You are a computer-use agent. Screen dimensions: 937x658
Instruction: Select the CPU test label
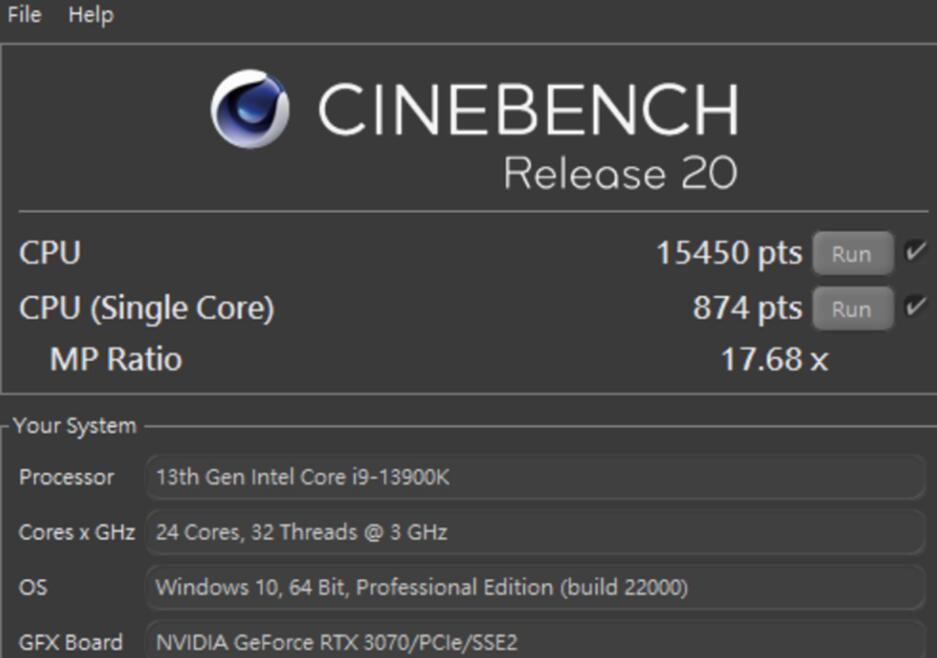(50, 254)
